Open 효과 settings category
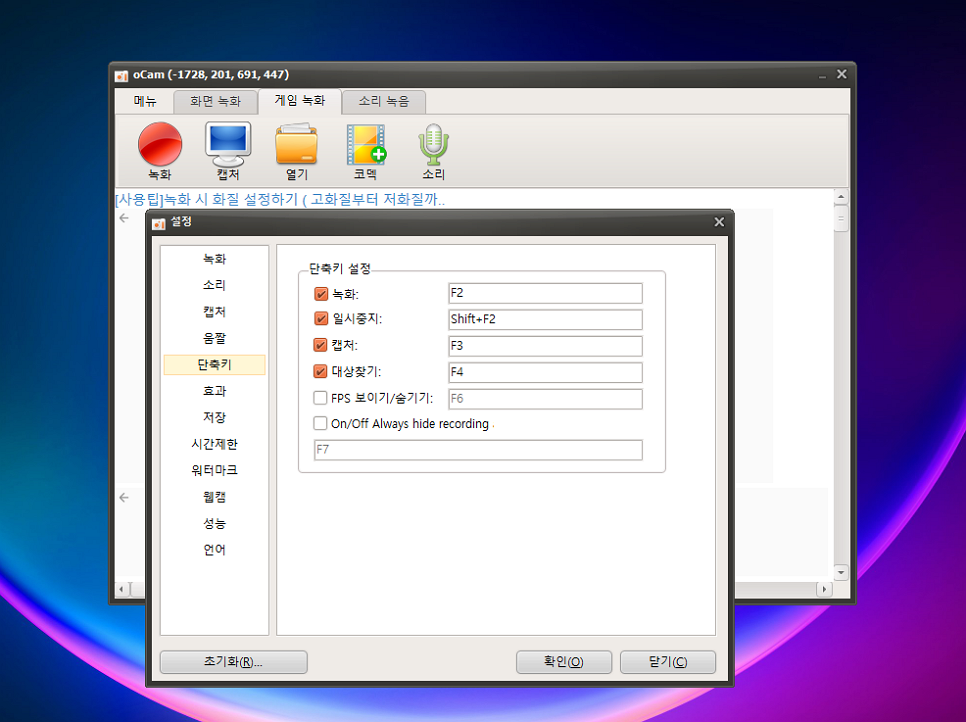This screenshot has height=722, width=966. coord(214,391)
